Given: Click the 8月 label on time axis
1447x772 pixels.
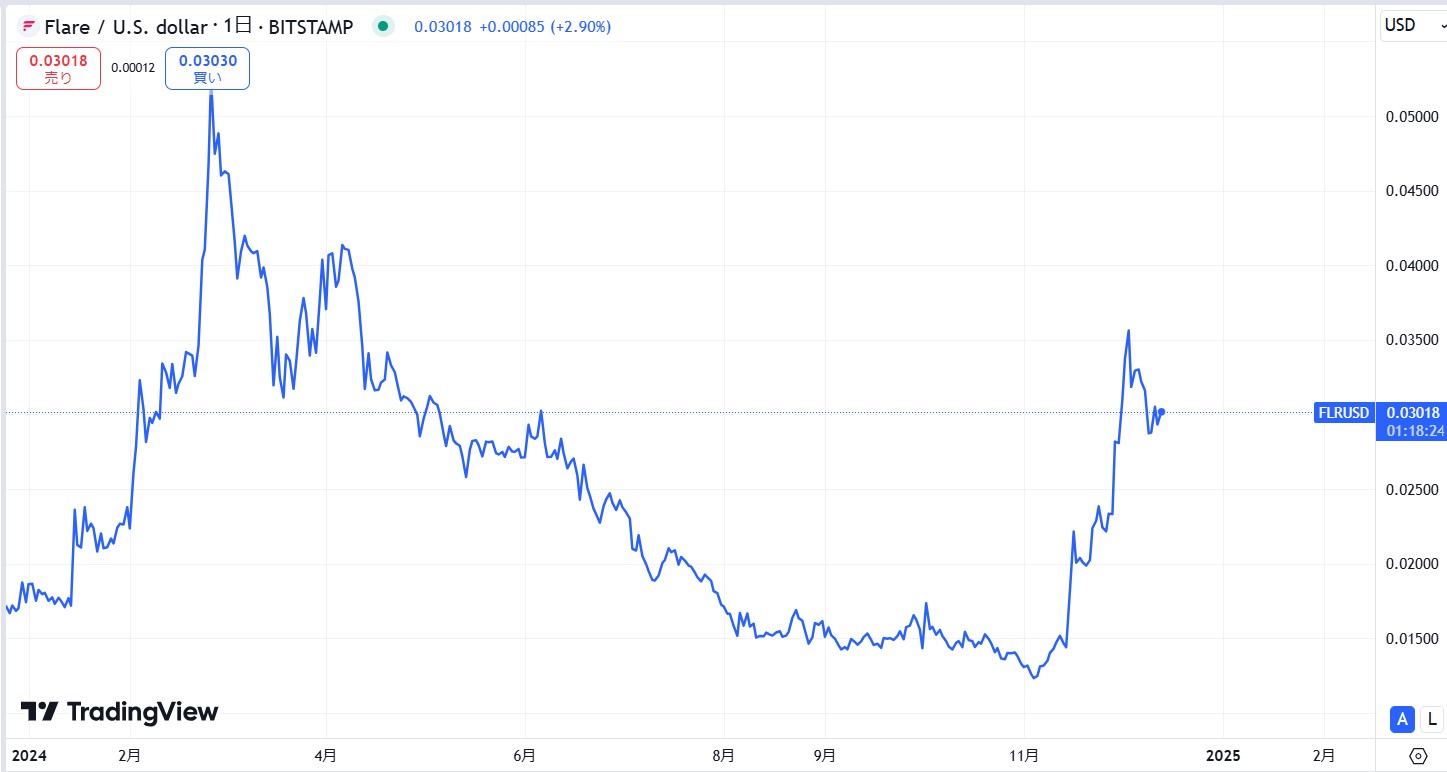Looking at the screenshot, I should pyautogui.click(x=725, y=755).
